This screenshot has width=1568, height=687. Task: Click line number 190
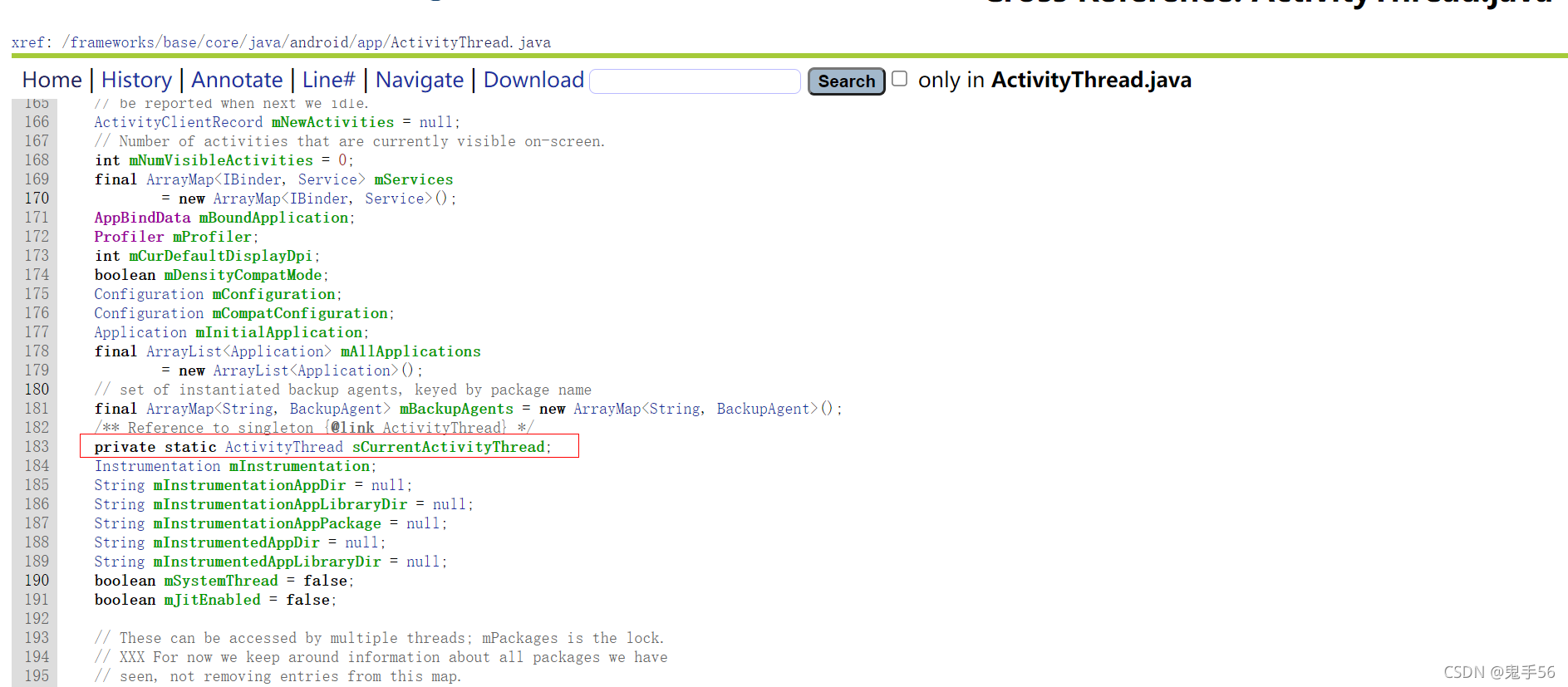coord(37,581)
